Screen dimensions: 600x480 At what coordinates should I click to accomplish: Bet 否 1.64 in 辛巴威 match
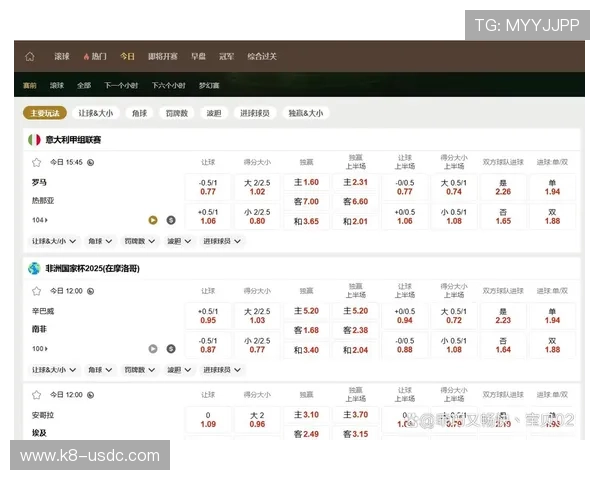coord(503,345)
